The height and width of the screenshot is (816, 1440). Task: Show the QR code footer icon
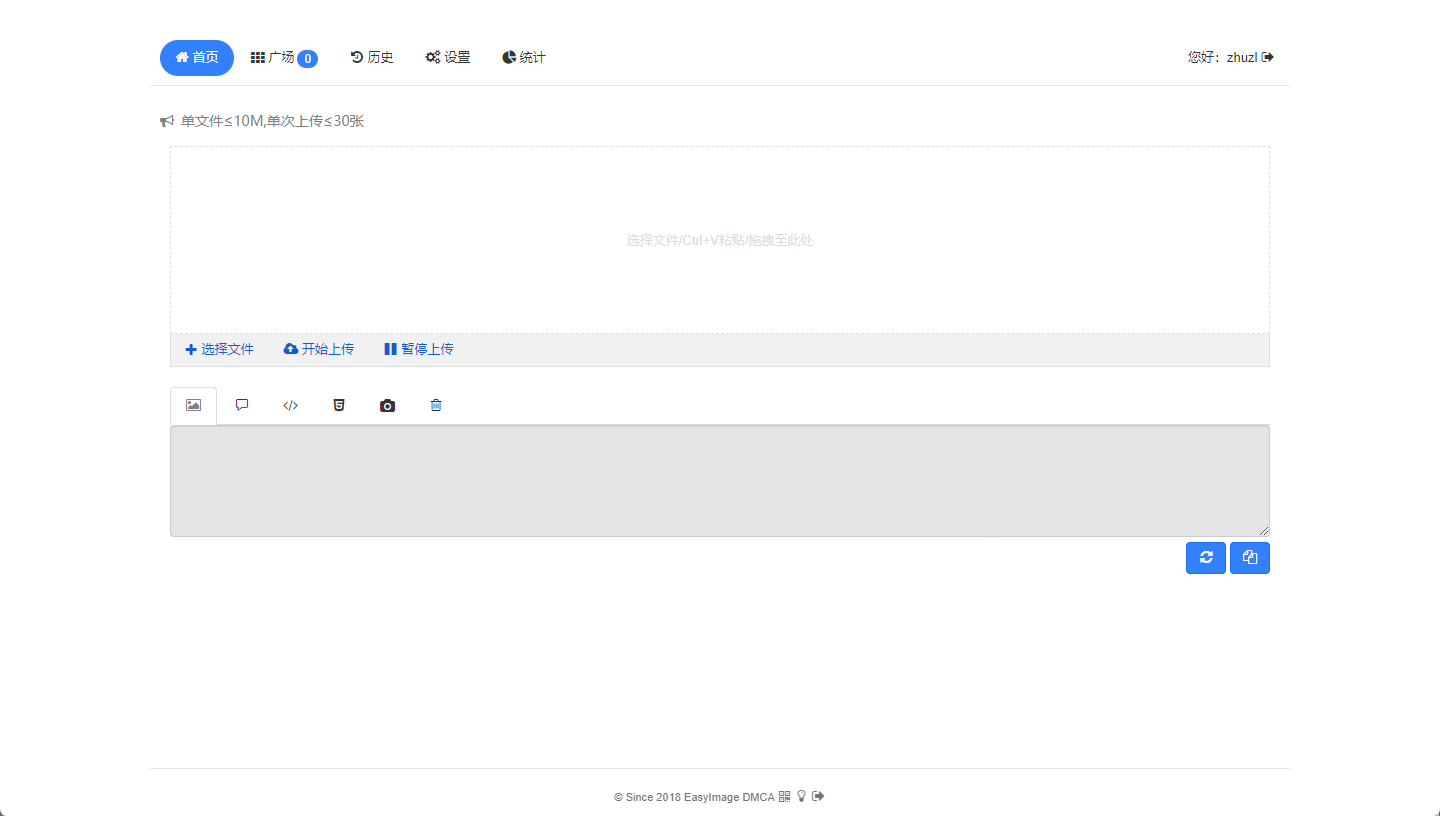pos(784,797)
